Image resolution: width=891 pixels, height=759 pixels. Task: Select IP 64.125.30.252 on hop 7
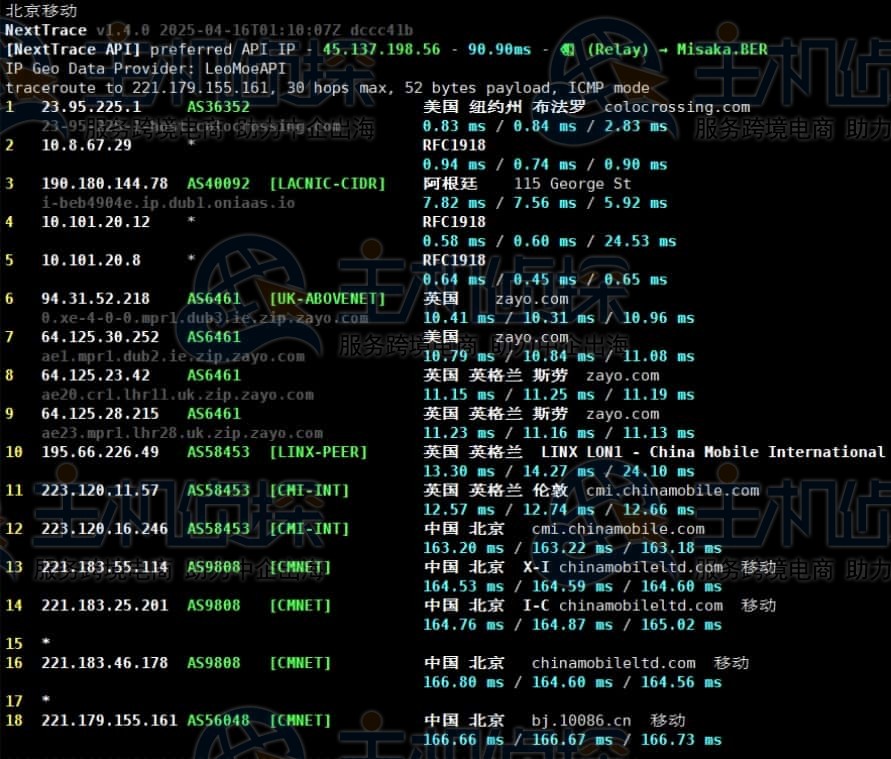pos(100,337)
